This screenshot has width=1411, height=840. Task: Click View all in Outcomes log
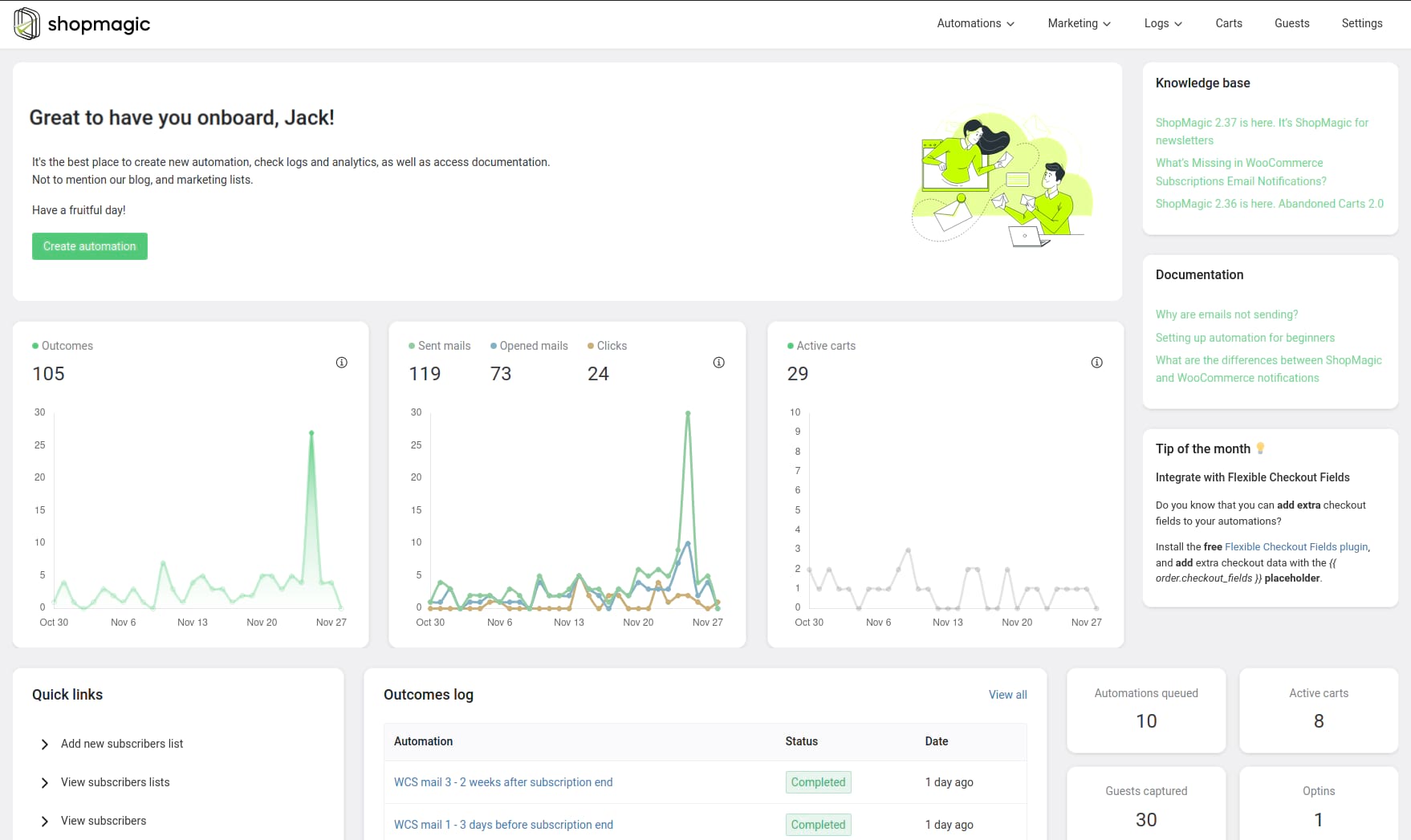point(1007,695)
